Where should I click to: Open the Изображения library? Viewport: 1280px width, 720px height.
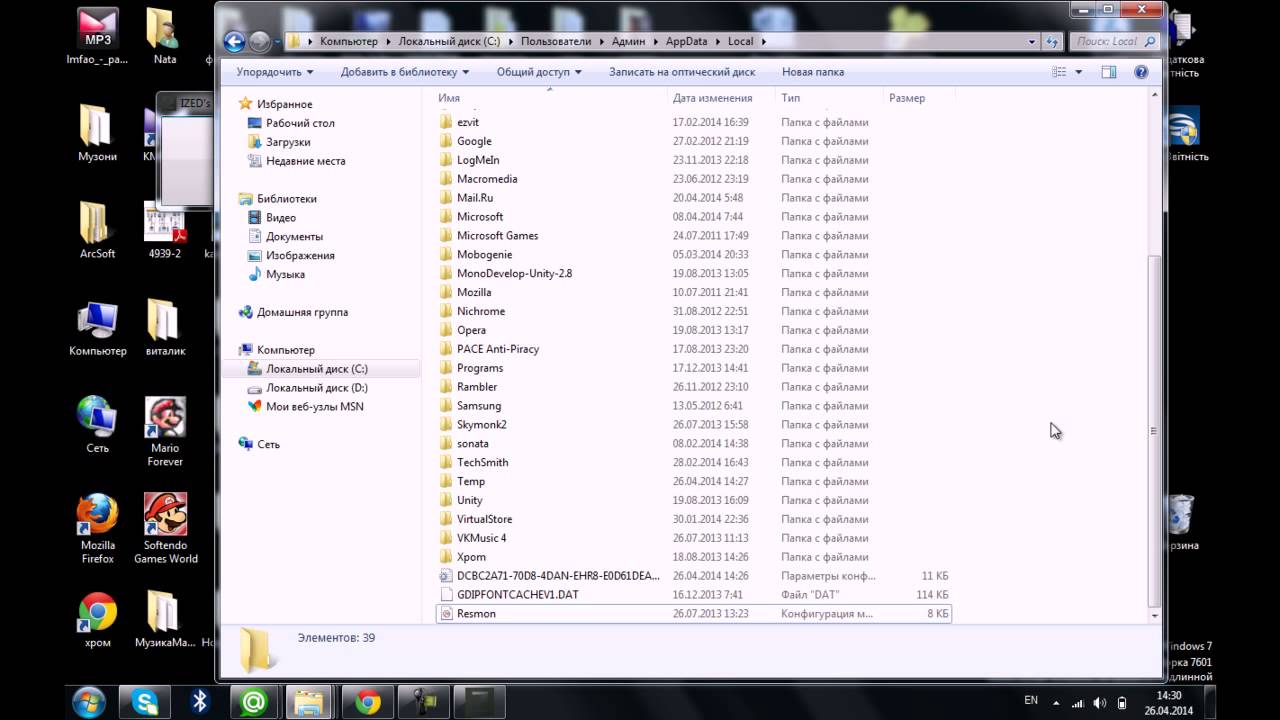tap(300, 256)
